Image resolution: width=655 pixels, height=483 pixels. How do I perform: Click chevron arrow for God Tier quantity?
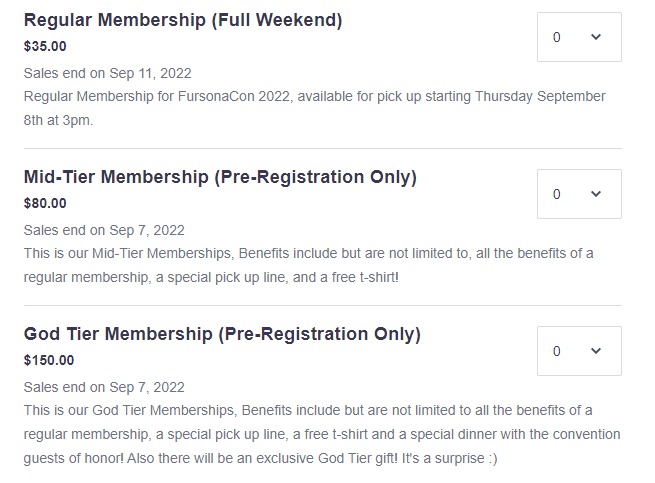point(596,351)
